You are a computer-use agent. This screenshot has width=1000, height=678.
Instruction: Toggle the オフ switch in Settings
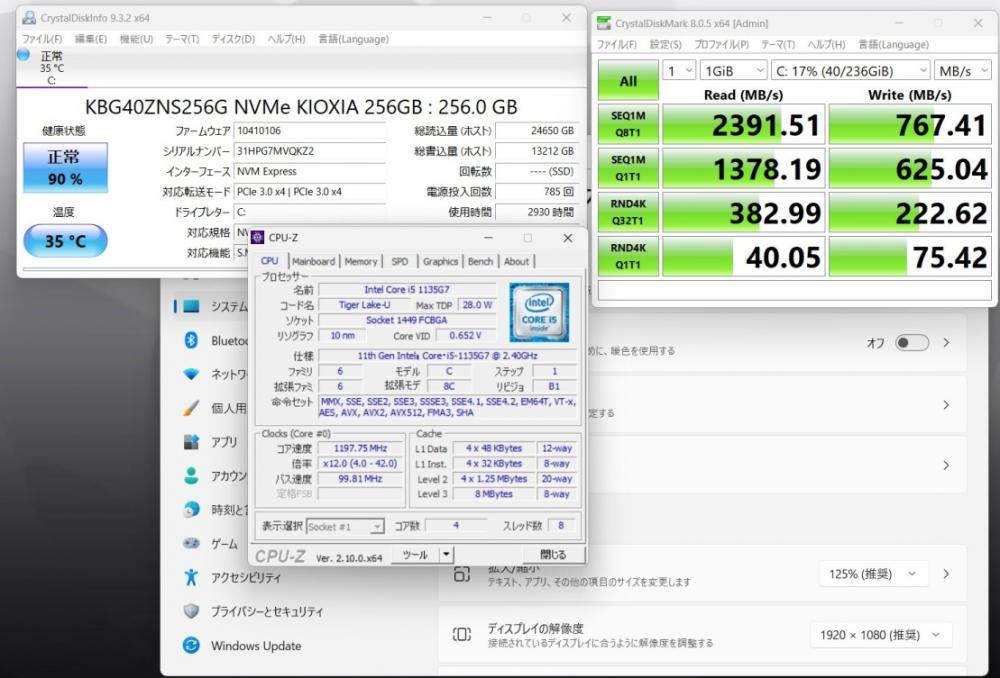(x=912, y=343)
